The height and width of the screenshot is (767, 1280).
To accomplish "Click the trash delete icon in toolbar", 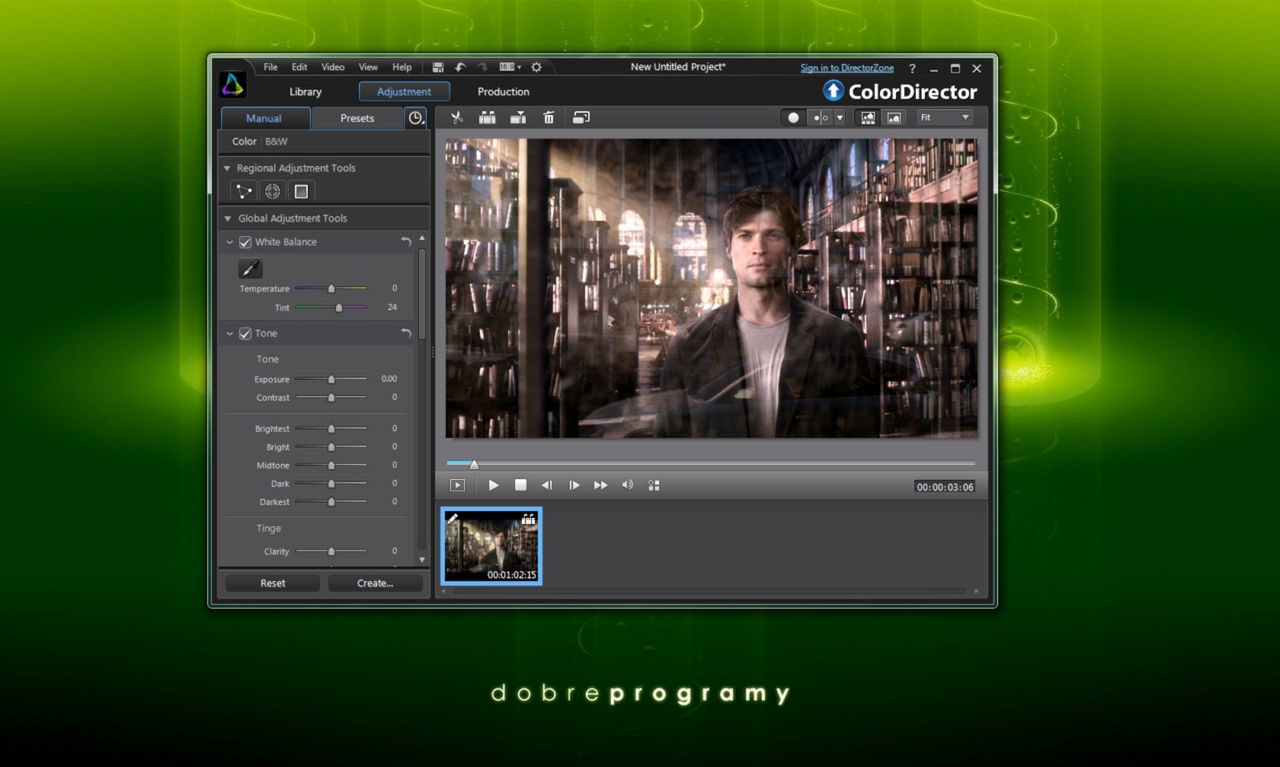I will (x=548, y=118).
